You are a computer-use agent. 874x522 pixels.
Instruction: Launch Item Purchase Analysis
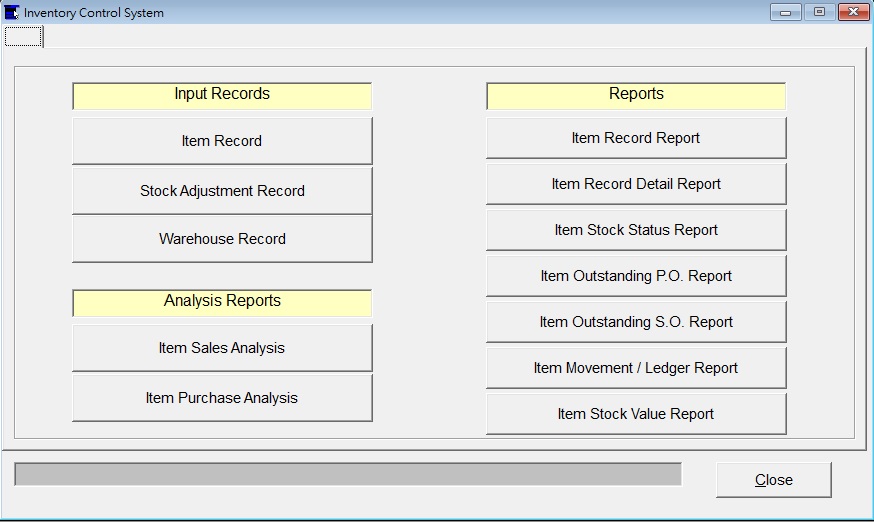pos(222,398)
